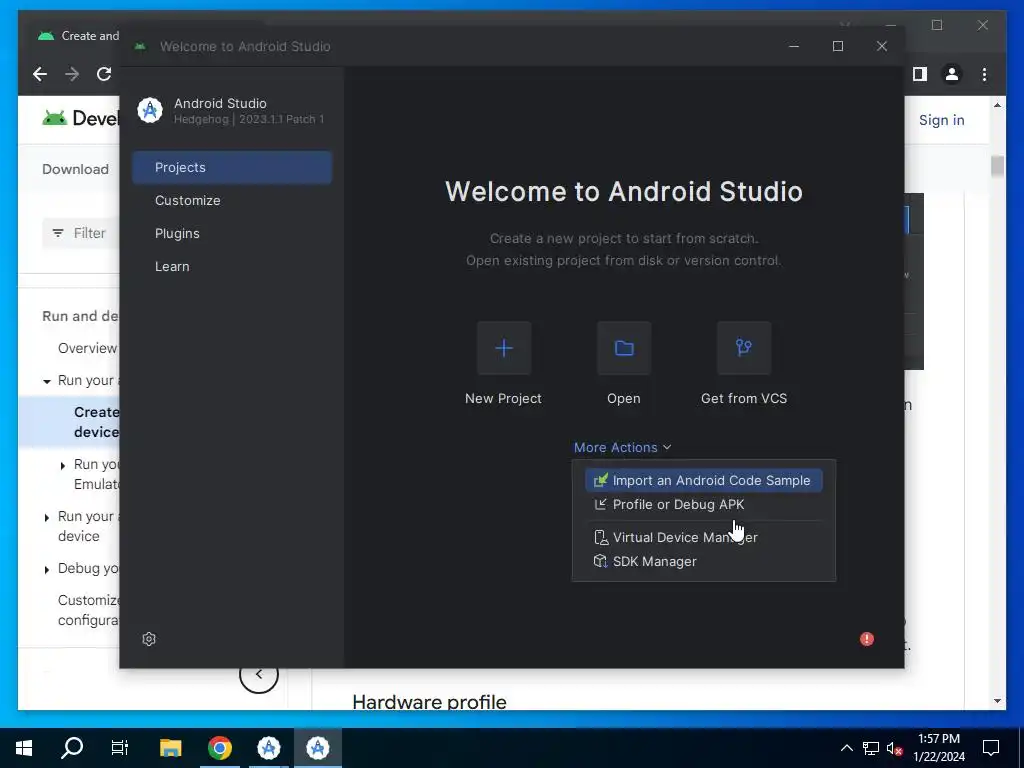The image size is (1024, 768).
Task: Click the browser page scrollbar thumb
Action: (997, 166)
